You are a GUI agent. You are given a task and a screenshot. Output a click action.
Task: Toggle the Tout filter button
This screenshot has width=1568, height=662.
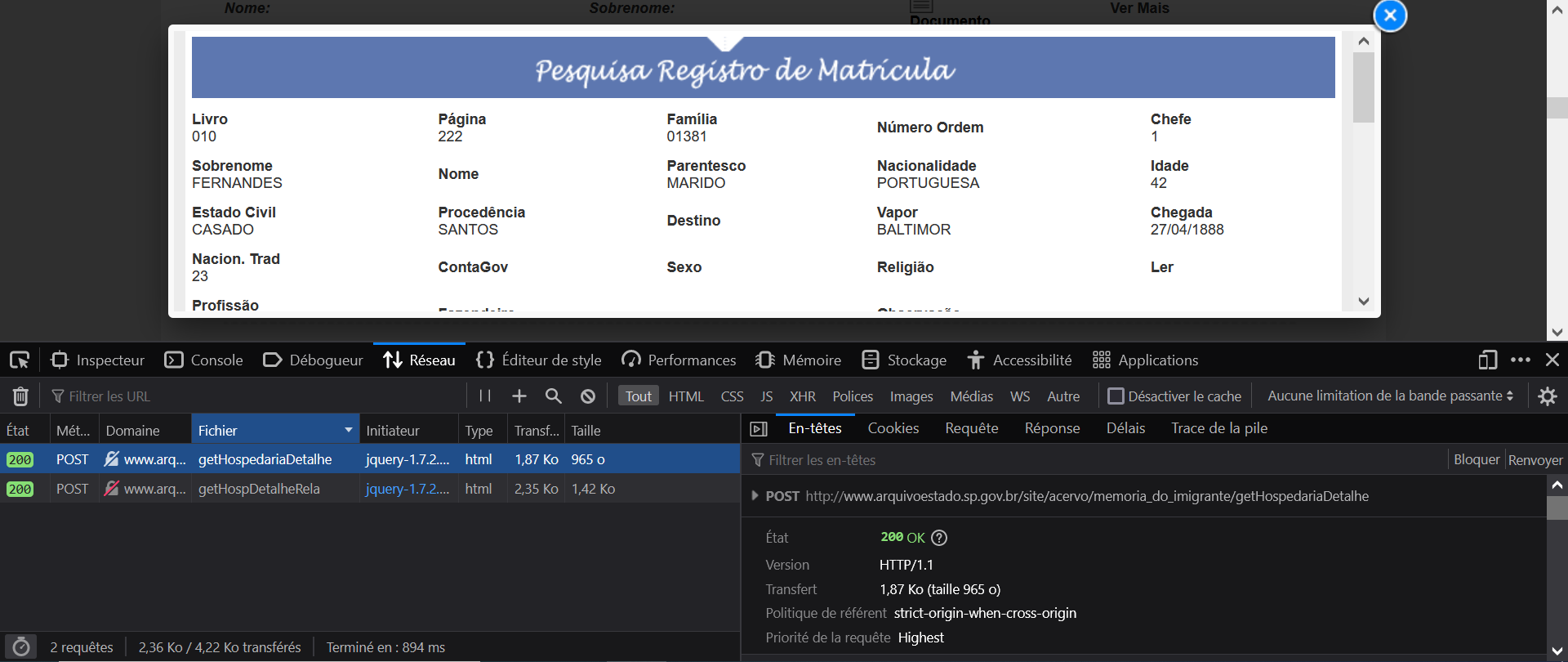(x=638, y=396)
